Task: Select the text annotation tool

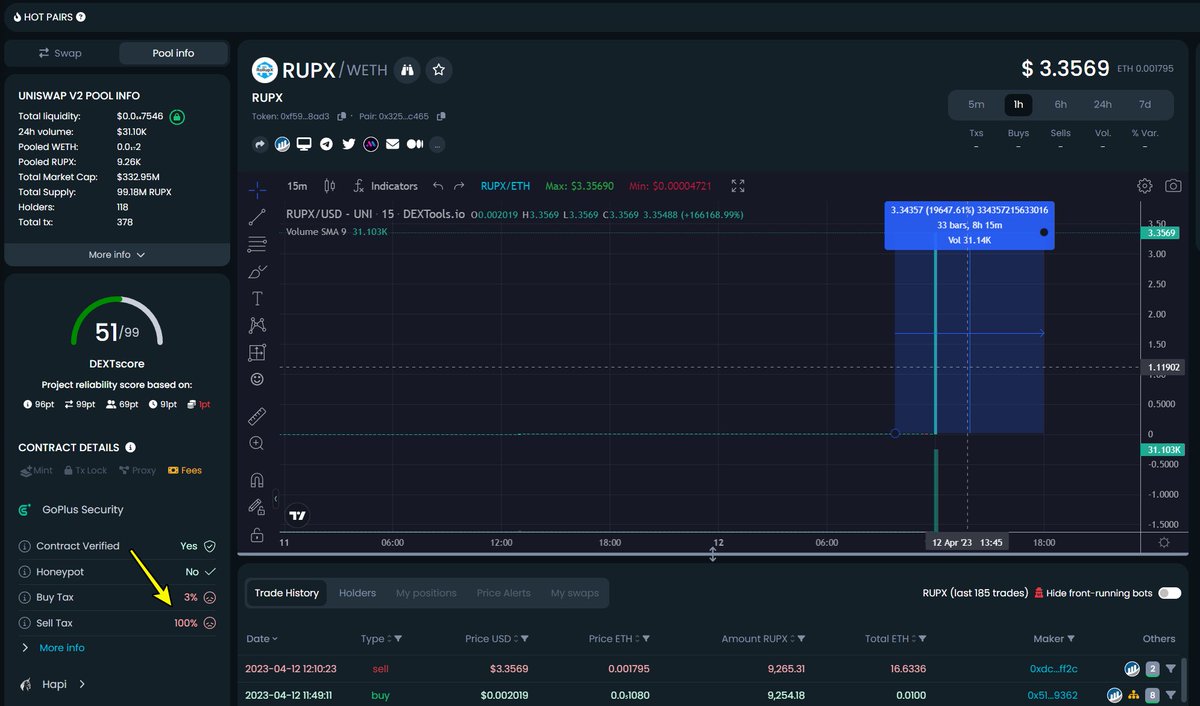Action: coord(257,298)
